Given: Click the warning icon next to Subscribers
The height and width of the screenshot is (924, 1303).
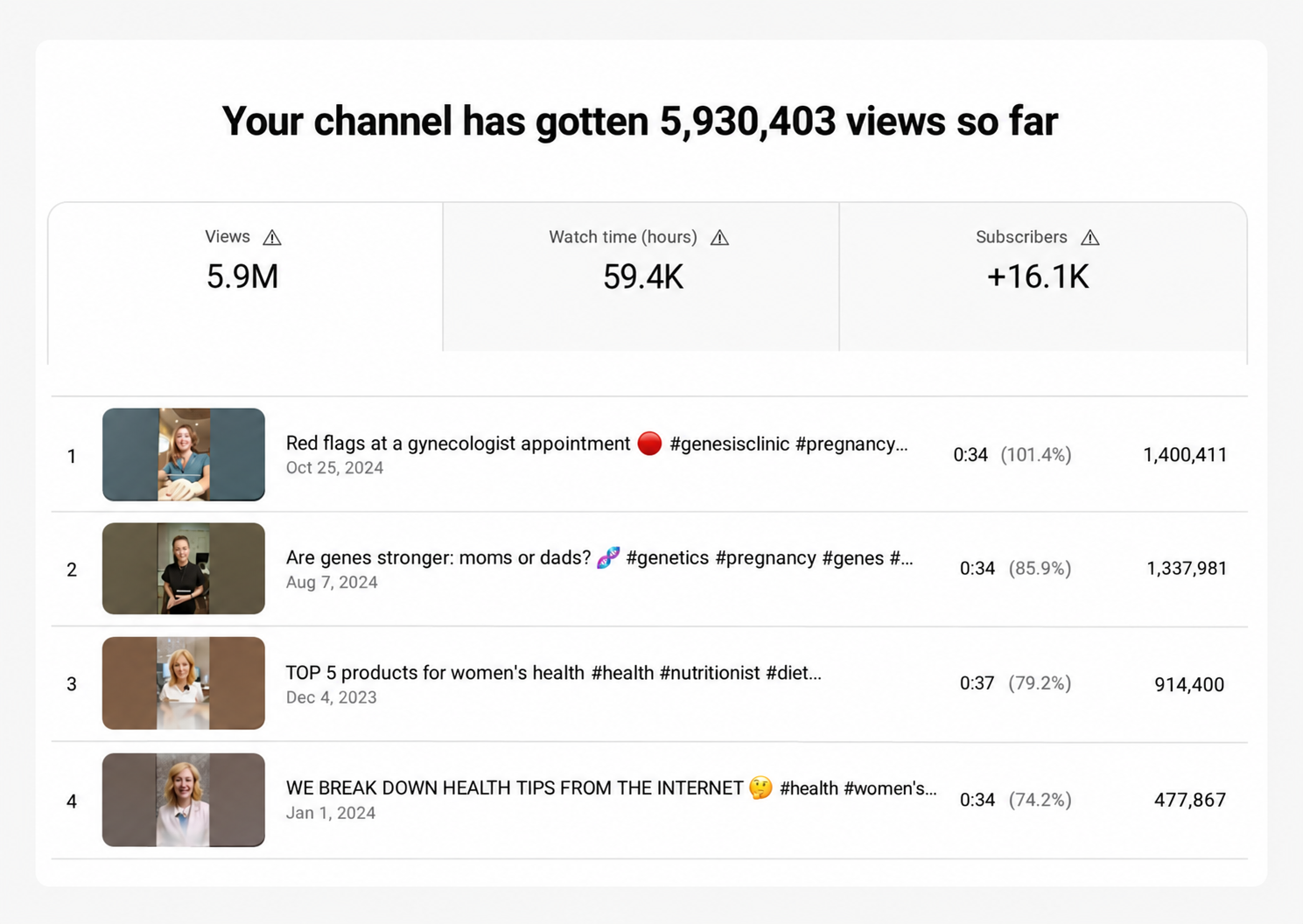Looking at the screenshot, I should pyautogui.click(x=1089, y=237).
